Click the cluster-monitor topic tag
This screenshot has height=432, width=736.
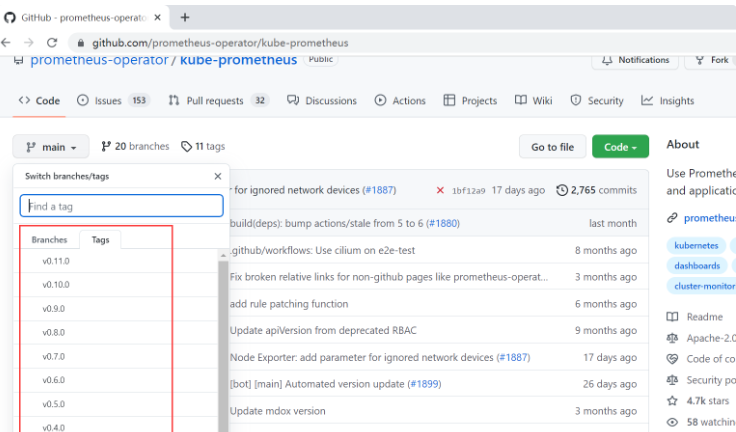click(x=702, y=286)
